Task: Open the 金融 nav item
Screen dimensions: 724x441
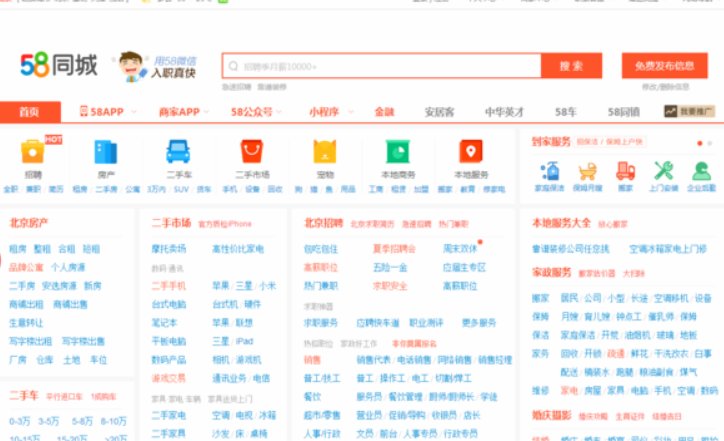Action: pos(384,112)
